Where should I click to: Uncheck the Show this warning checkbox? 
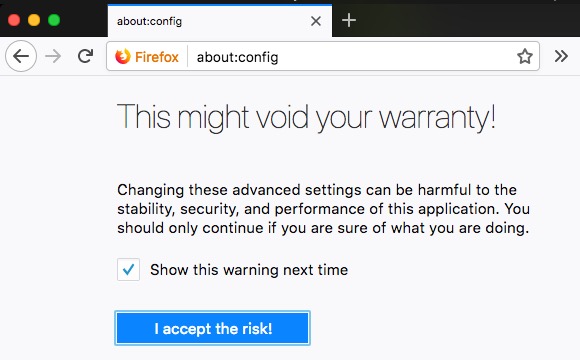pos(128,269)
